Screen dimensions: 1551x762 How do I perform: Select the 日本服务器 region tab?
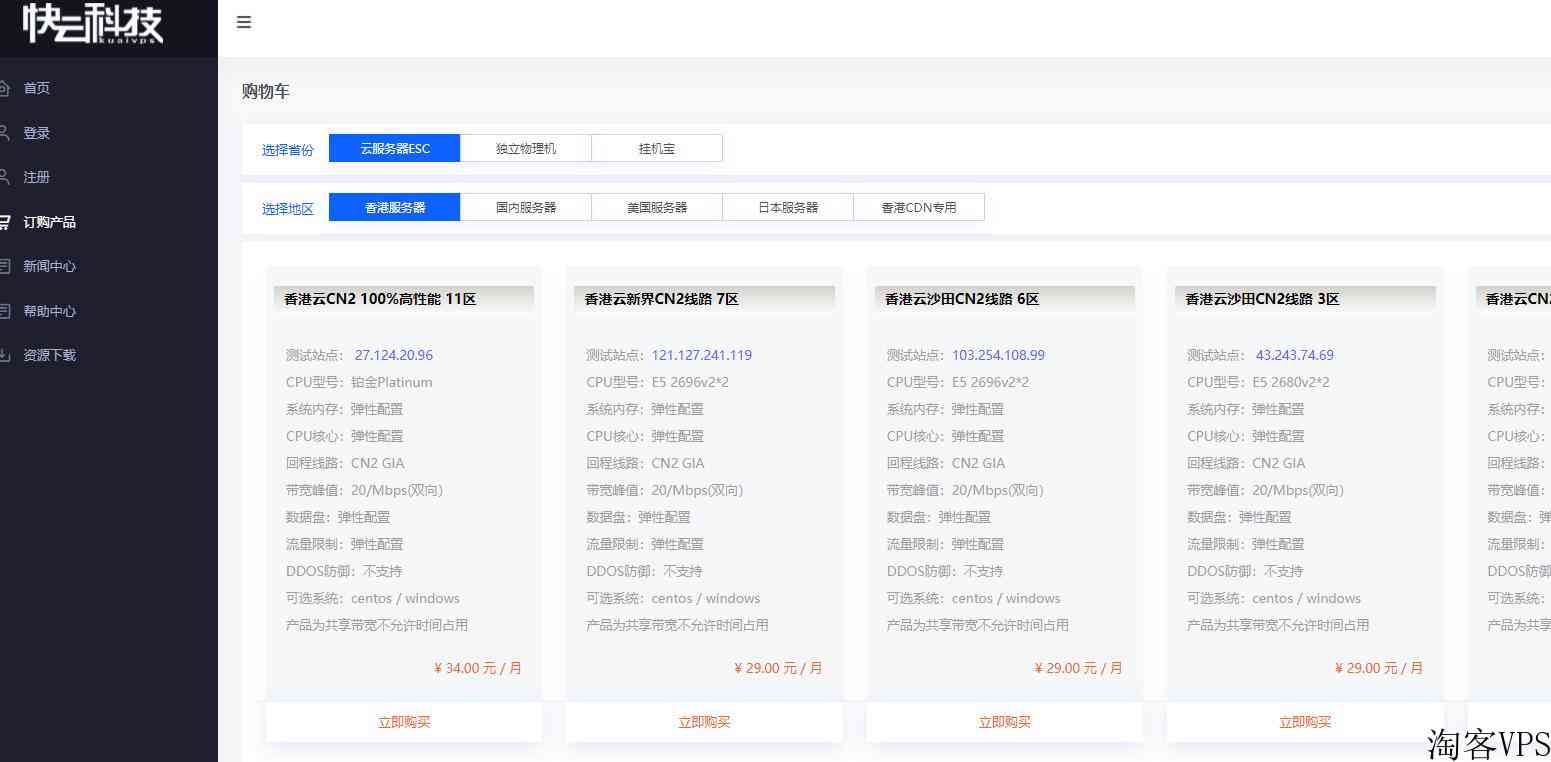coord(788,207)
